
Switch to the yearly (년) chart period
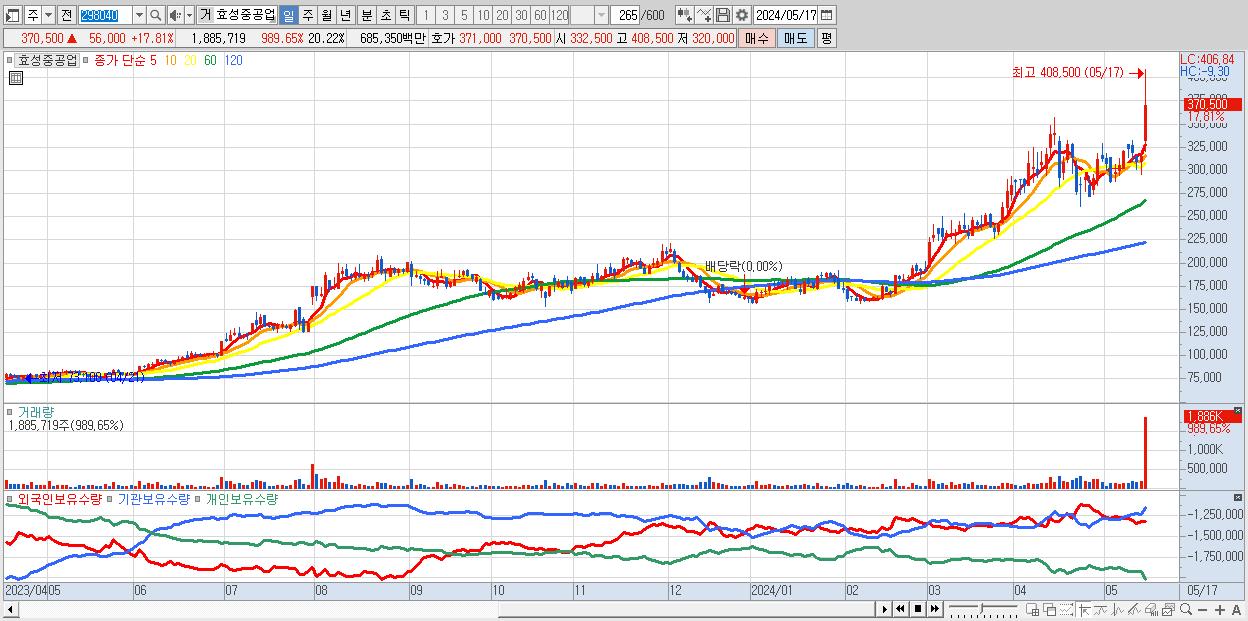point(345,15)
